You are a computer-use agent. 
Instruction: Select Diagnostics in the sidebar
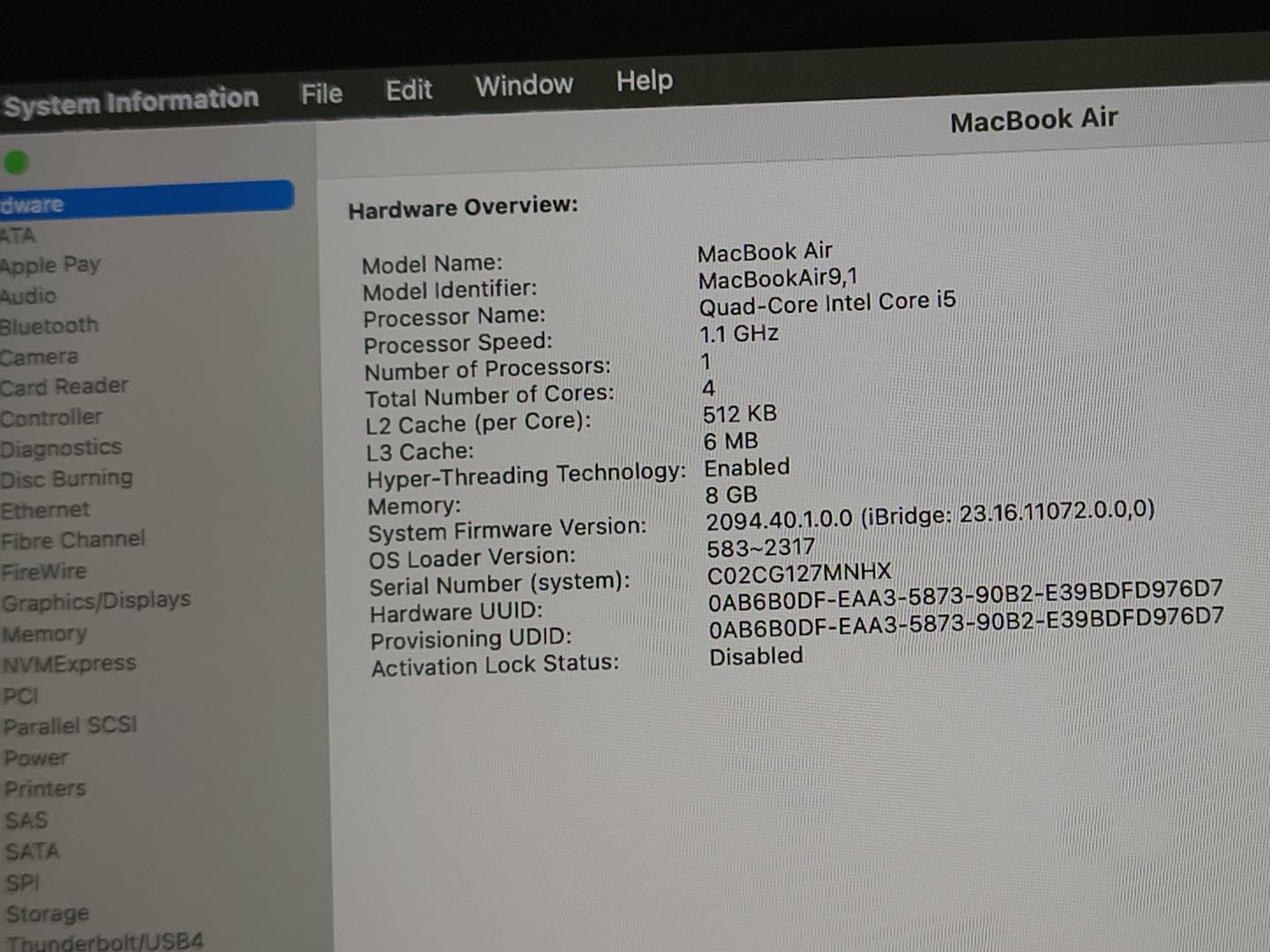61,448
